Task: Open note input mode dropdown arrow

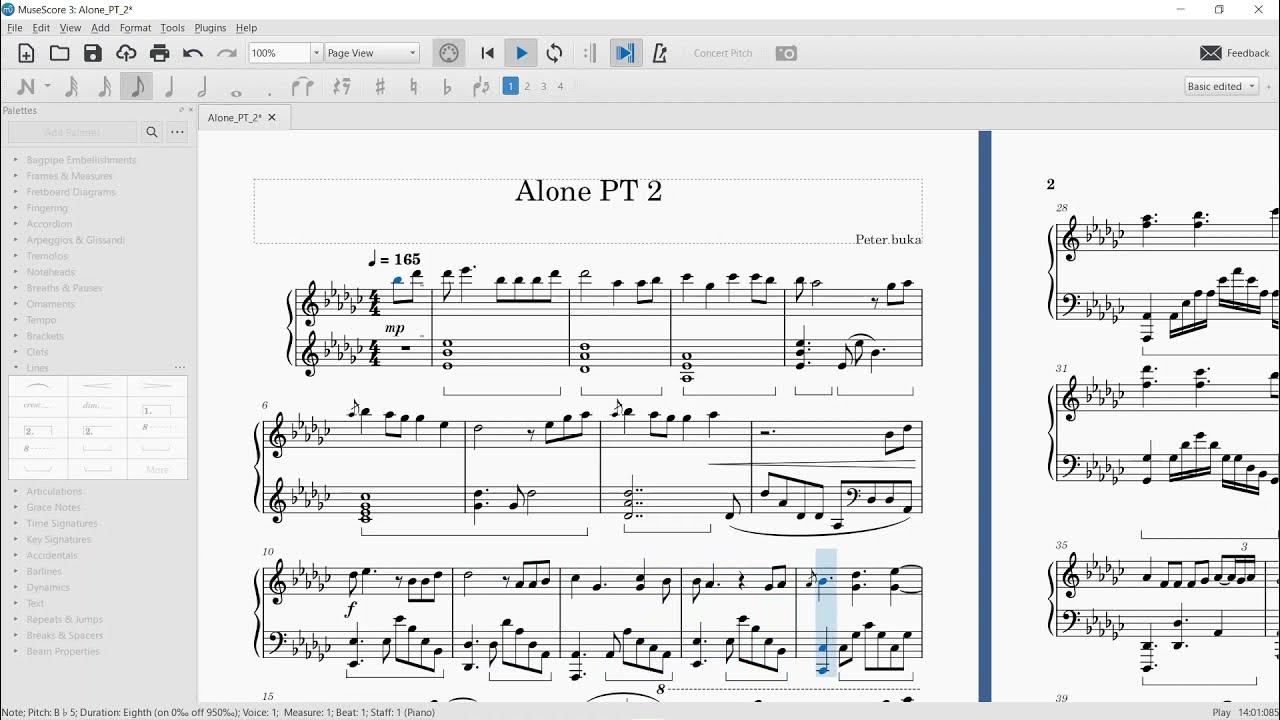Action: 47,87
